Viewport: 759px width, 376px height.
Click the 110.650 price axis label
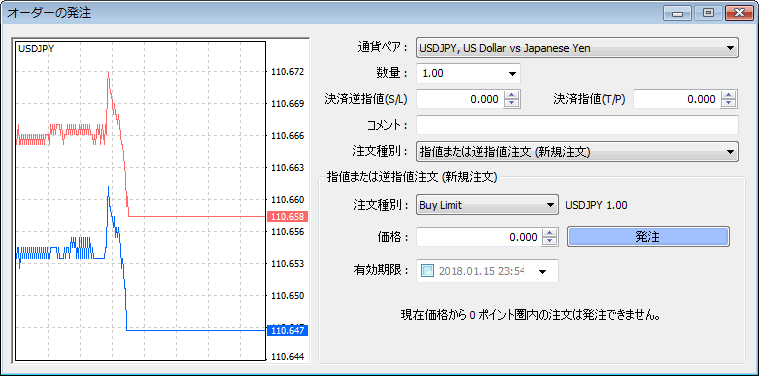(x=288, y=296)
